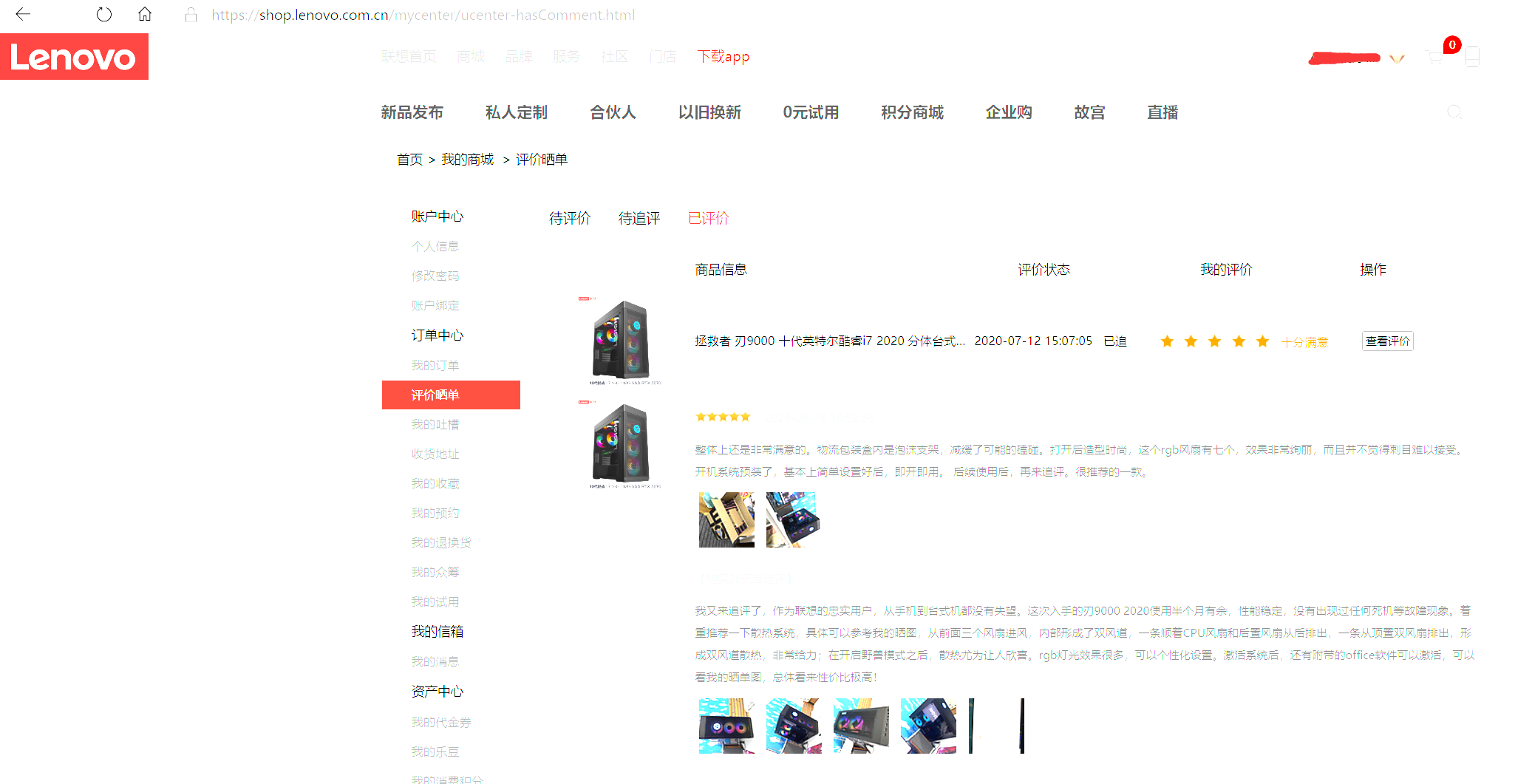Image resolution: width=1532 pixels, height=784 pixels.
Task: Click 我的商城 in the breadcrumb
Action: (467, 160)
